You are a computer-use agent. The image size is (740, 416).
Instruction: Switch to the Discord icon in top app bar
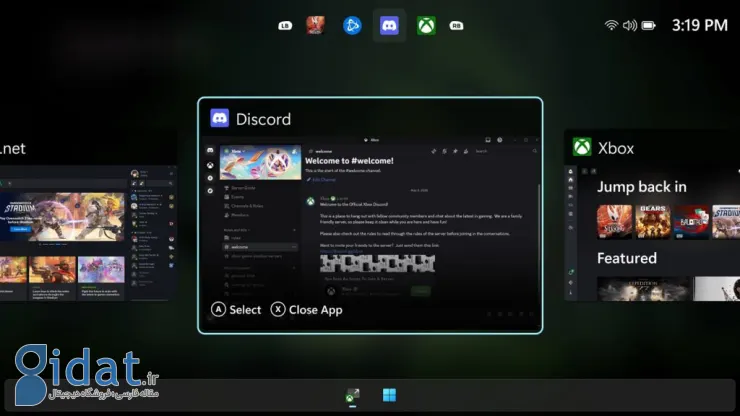coord(389,25)
